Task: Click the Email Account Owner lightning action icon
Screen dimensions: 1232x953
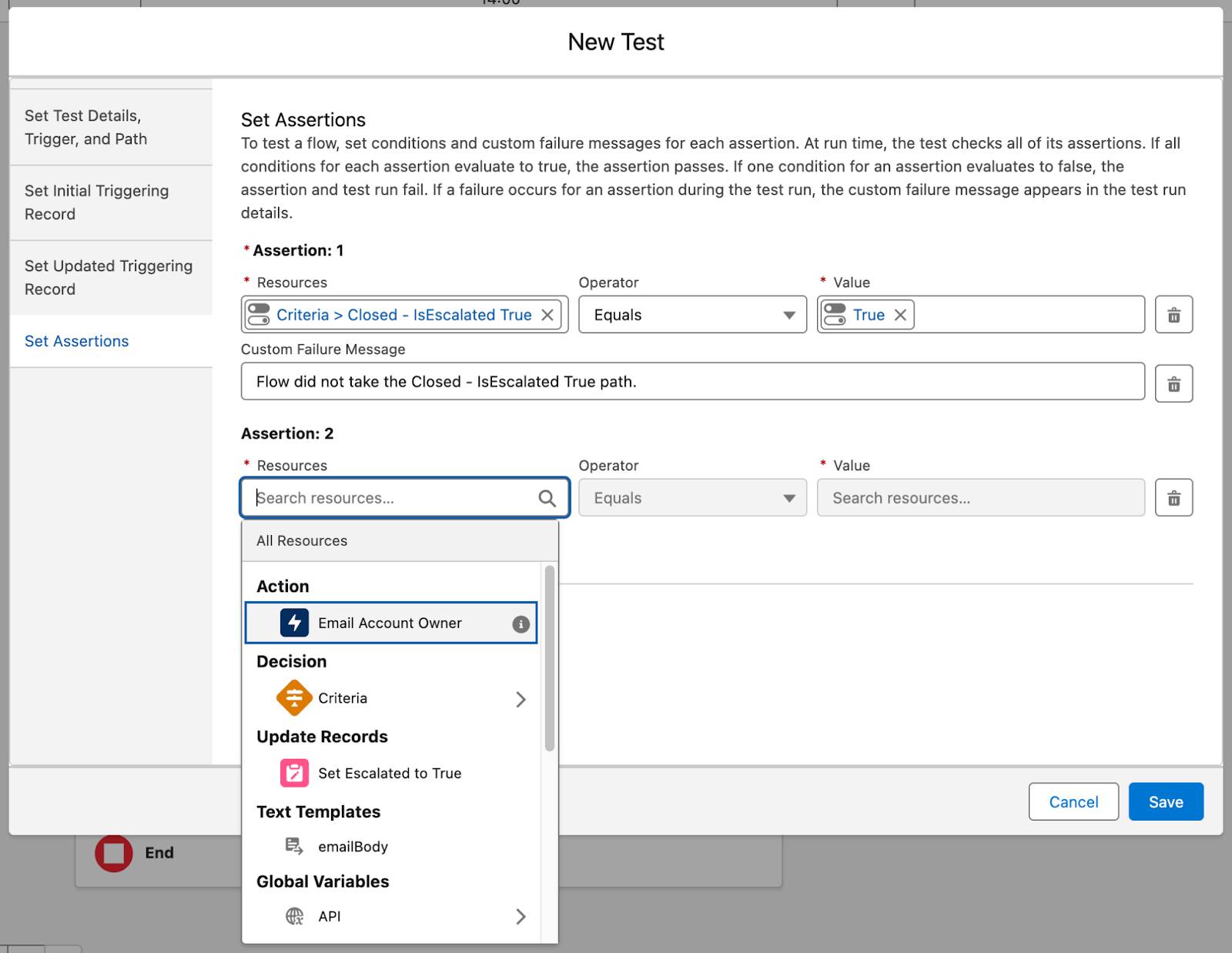Action: [294, 623]
